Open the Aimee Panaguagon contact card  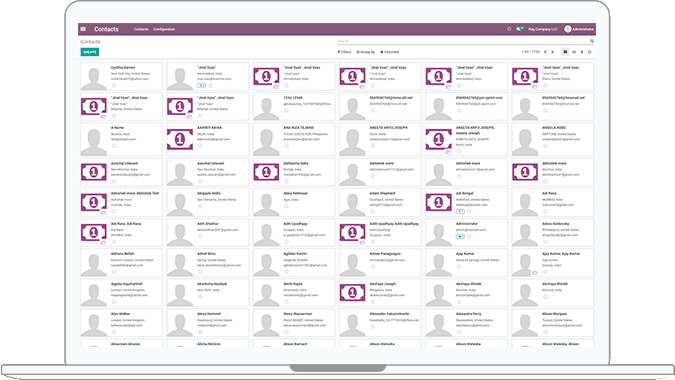[x=380, y=263]
